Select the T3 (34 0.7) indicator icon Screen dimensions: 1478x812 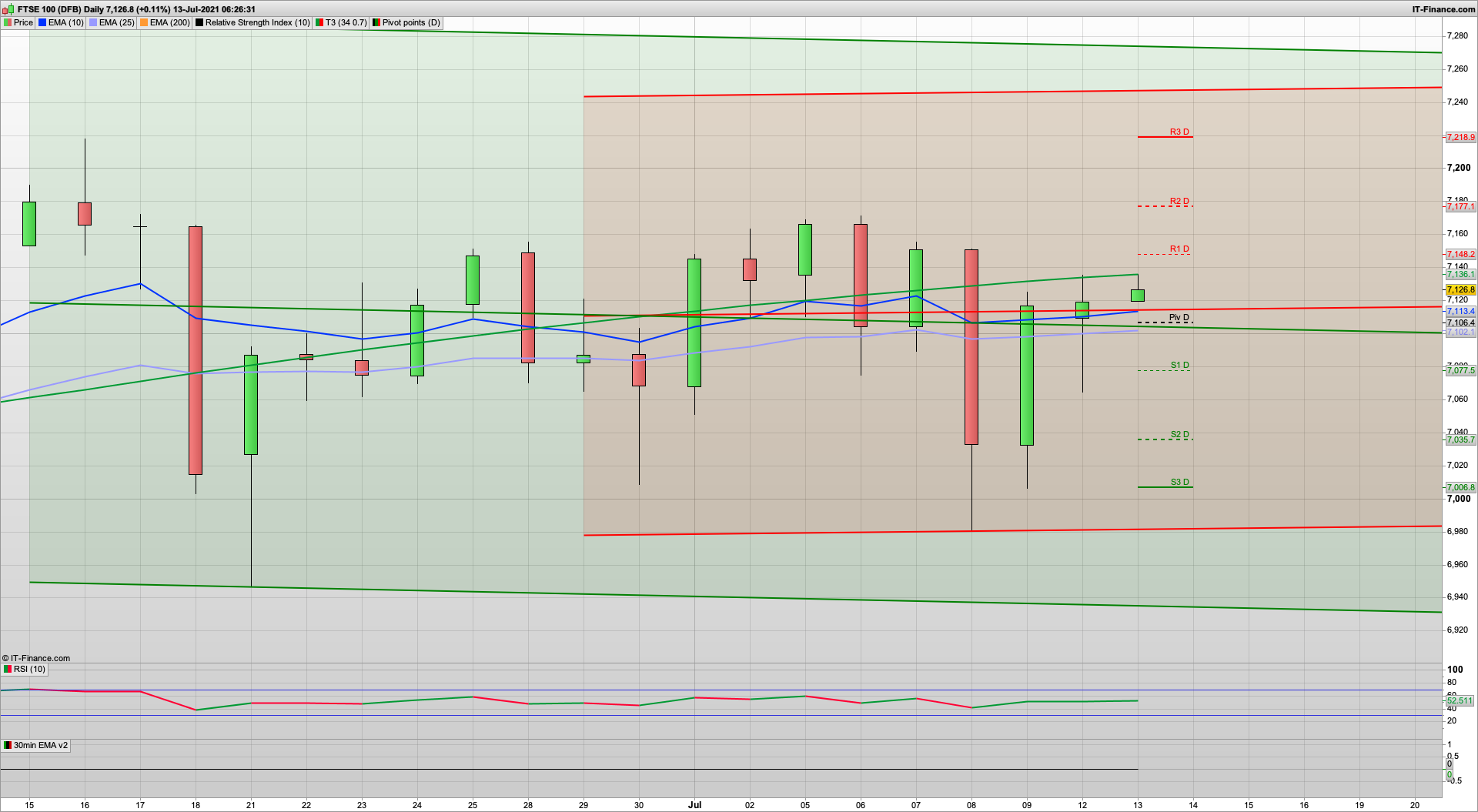[x=319, y=23]
